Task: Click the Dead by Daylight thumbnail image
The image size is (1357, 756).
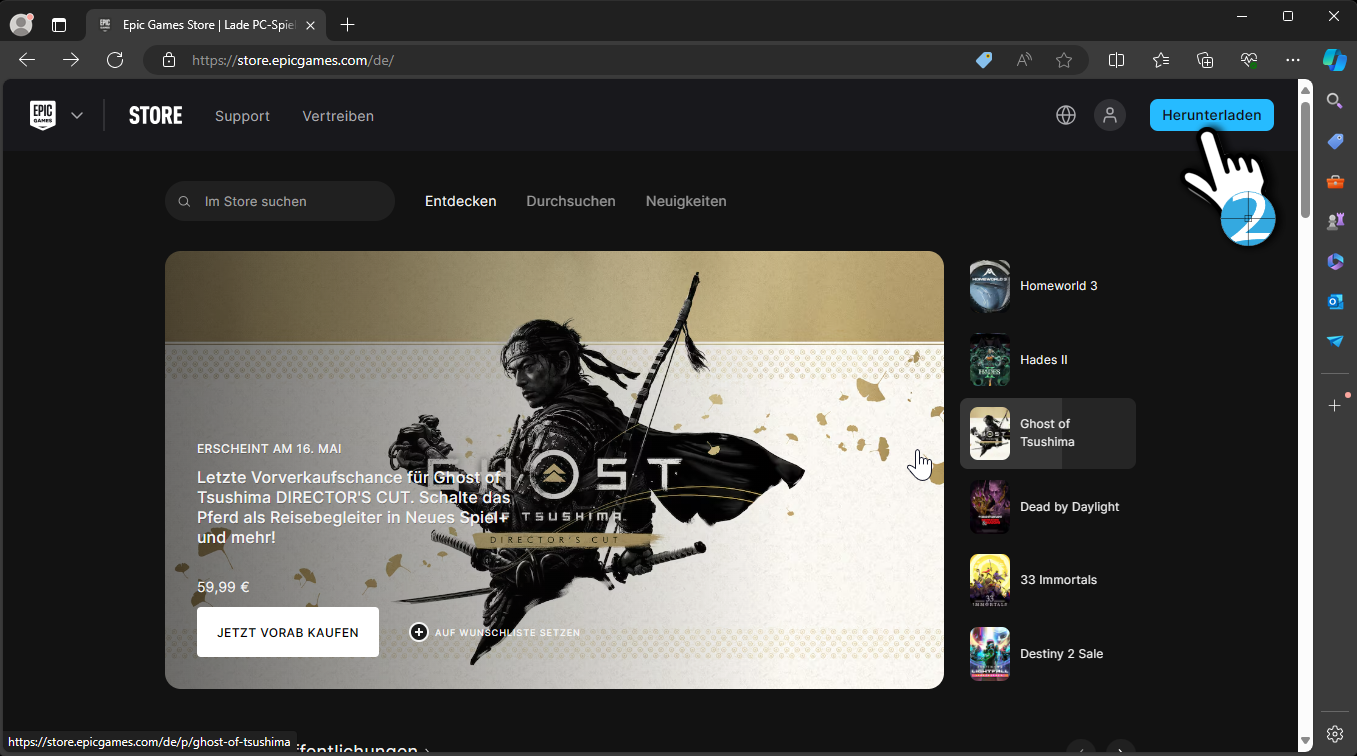Action: click(x=990, y=507)
